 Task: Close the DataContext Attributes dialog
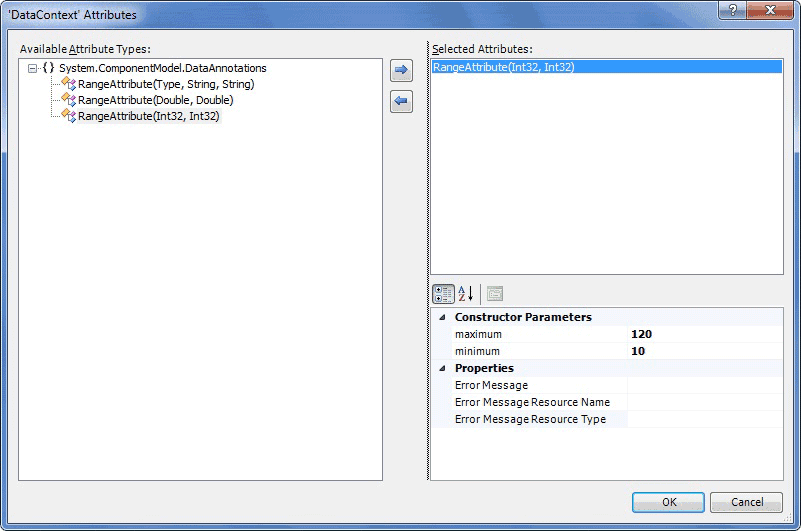(770, 10)
